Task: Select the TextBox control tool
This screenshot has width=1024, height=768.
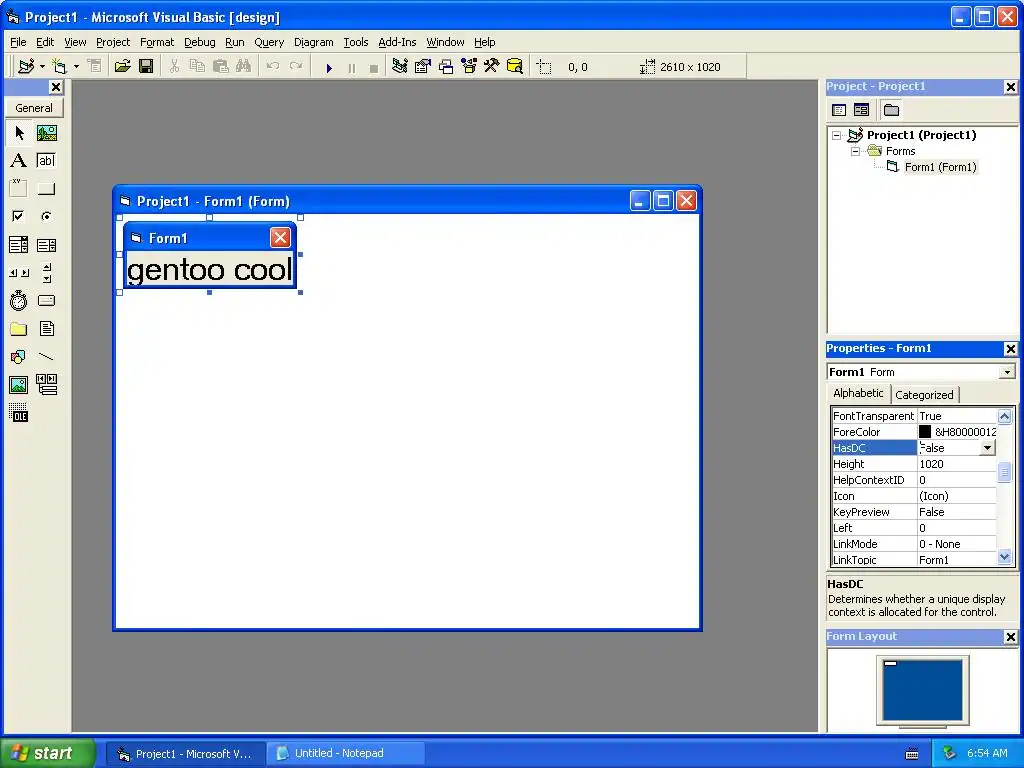Action: (46, 161)
